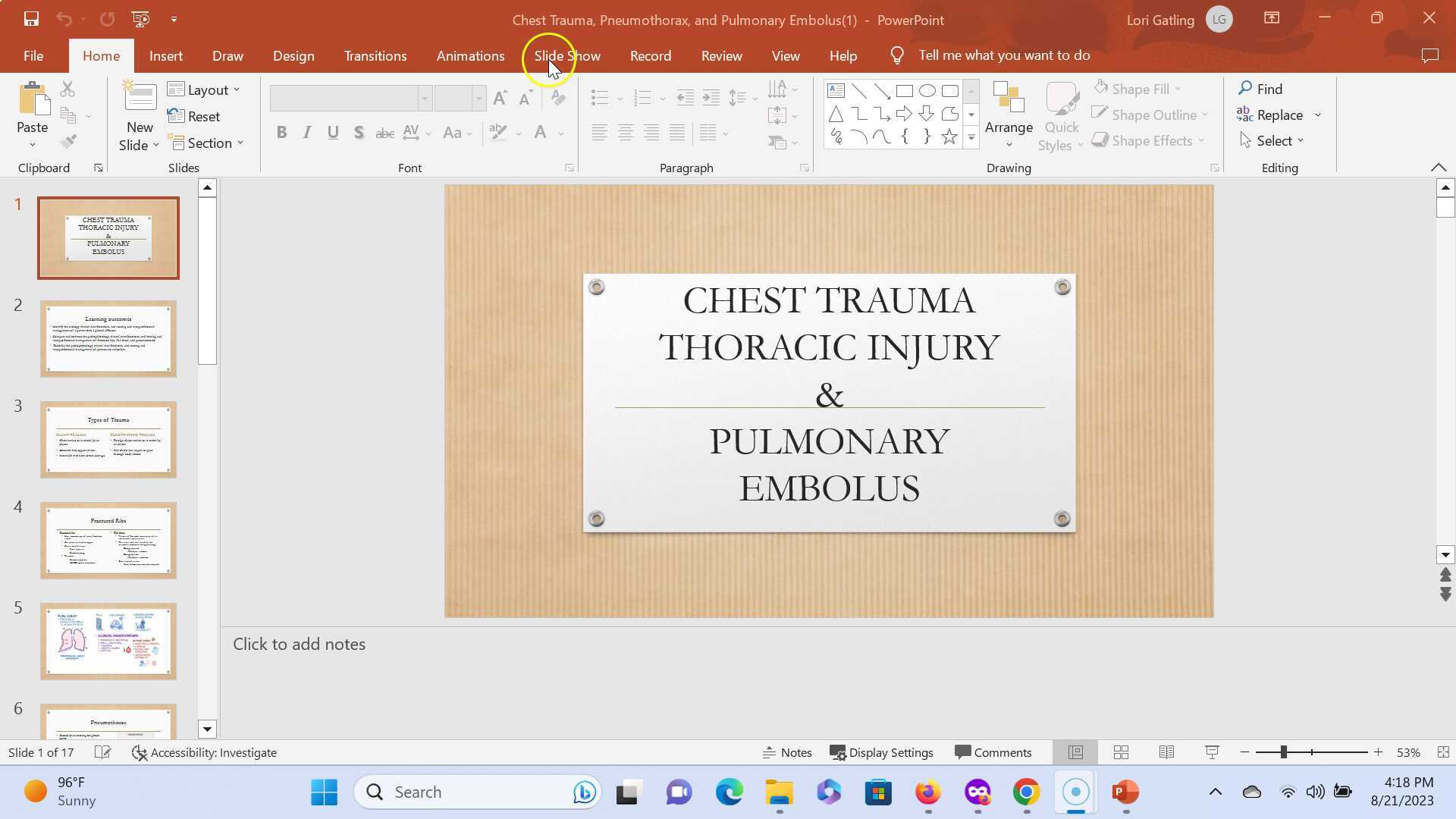Toggle italic formatting
Screen dimensions: 1456x819
click(306, 132)
